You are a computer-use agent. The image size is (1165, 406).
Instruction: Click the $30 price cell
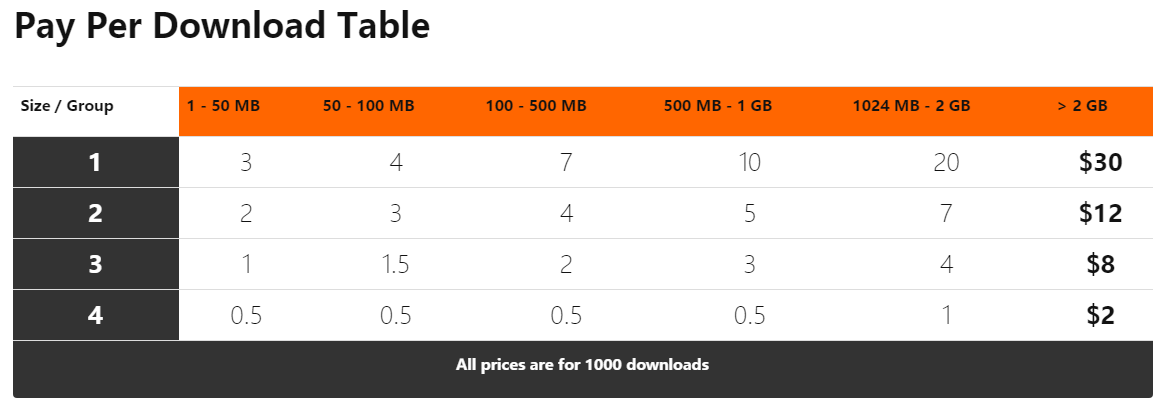click(x=1100, y=162)
